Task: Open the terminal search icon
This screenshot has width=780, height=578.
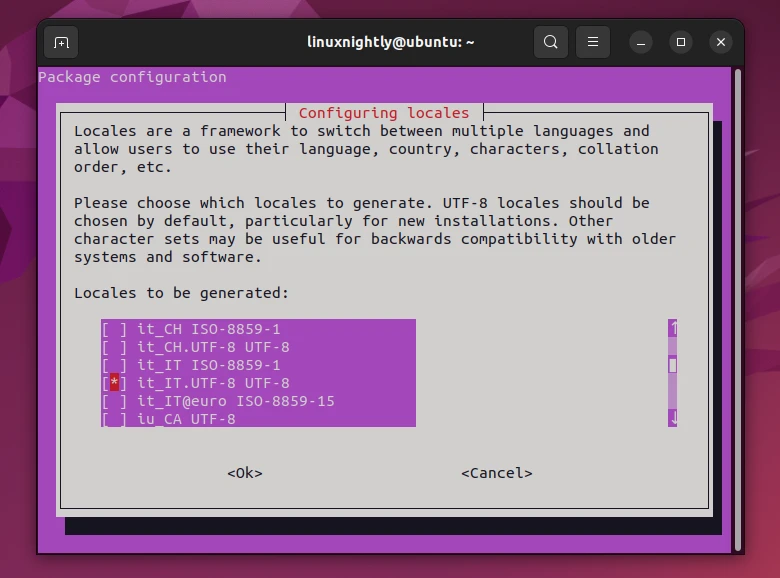Action: (x=551, y=42)
